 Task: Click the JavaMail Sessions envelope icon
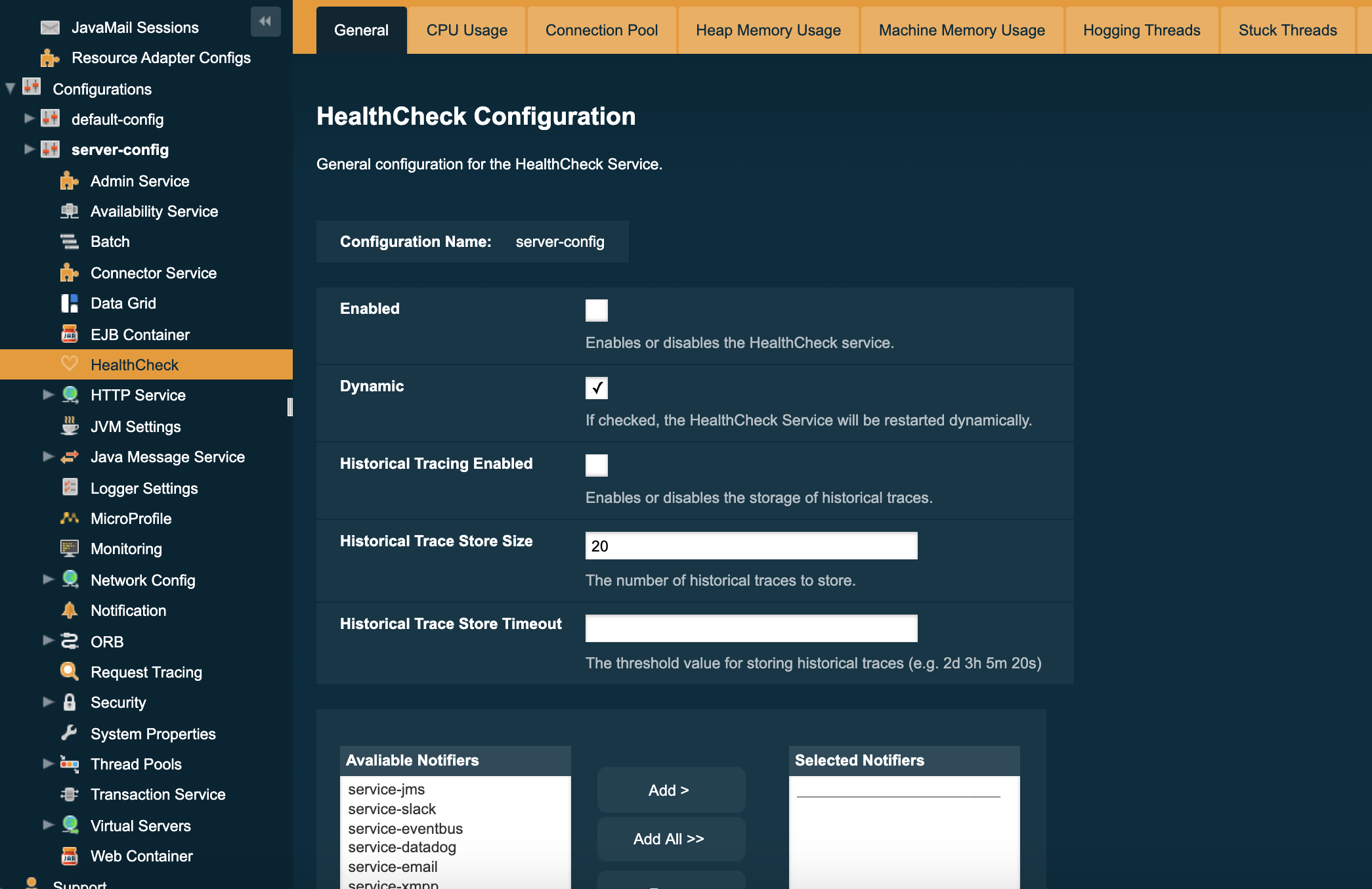[x=49, y=27]
